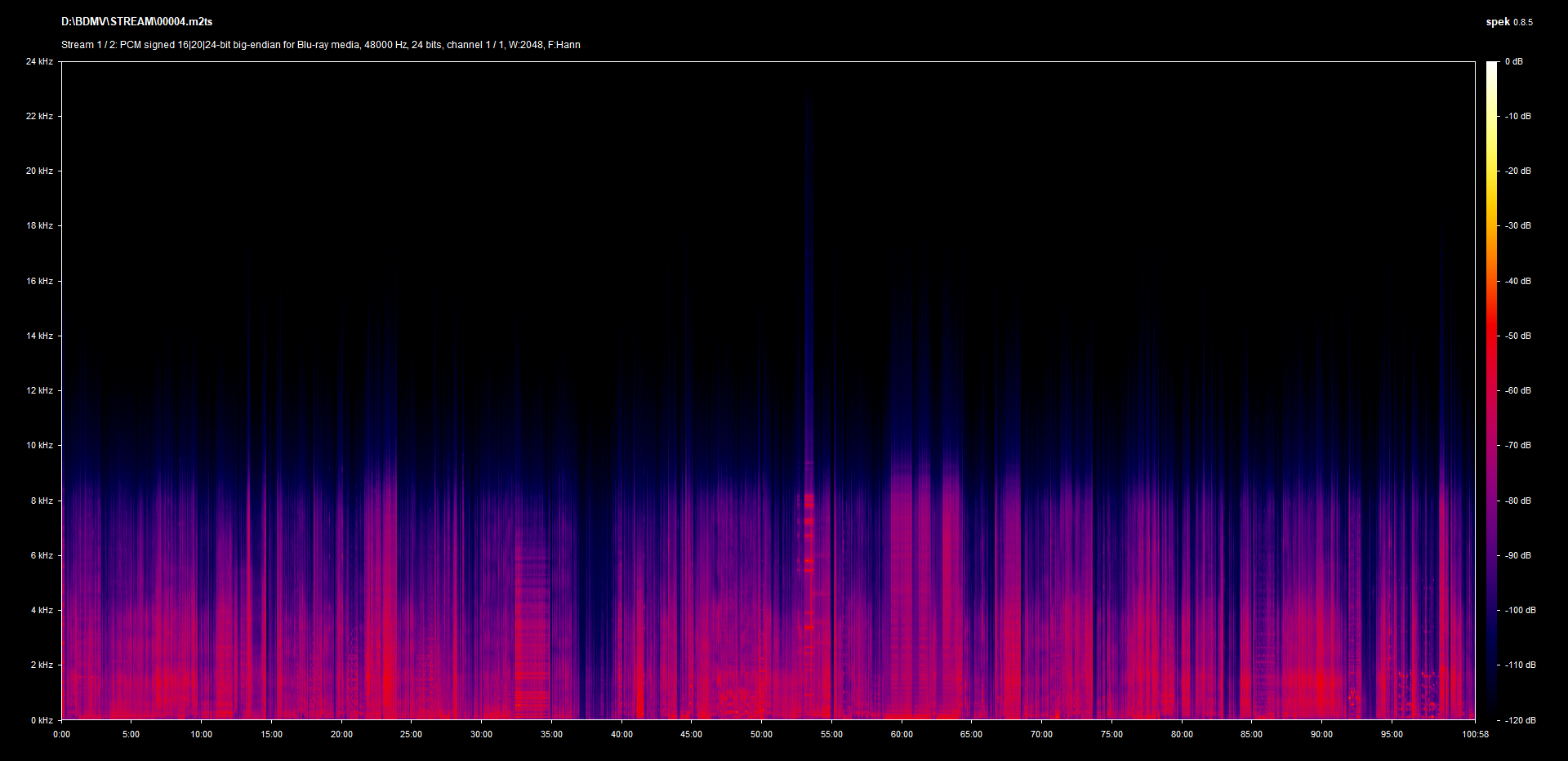The image size is (1568, 761).
Task: Click the white top of the dB color bar
Action: click(x=1491, y=67)
